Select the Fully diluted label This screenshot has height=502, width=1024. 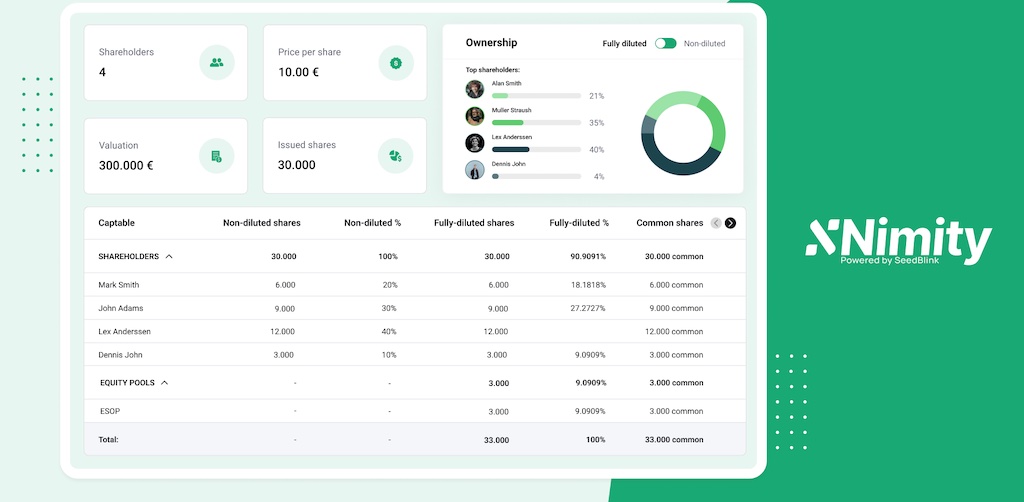625,44
